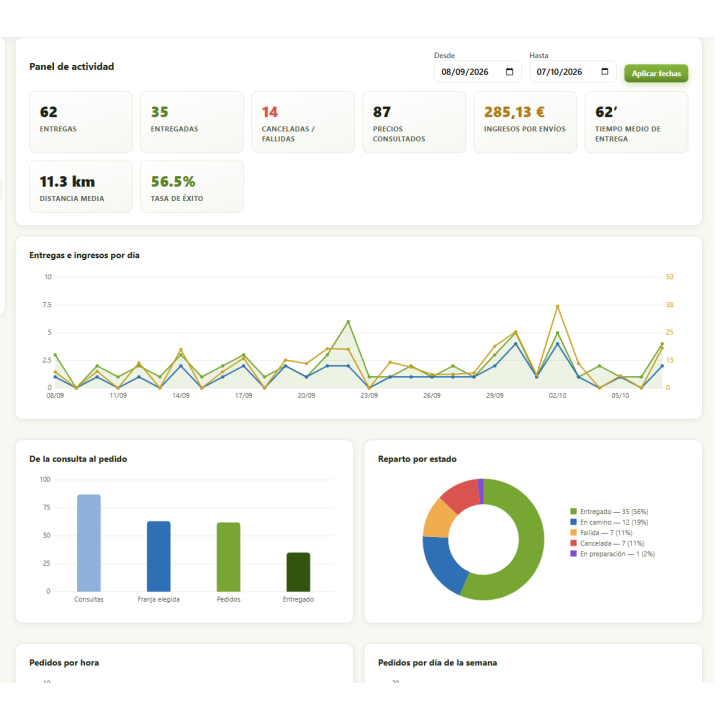The image size is (720, 720).
Task: Select the 35 Entregadas stat card
Action: pos(193,123)
